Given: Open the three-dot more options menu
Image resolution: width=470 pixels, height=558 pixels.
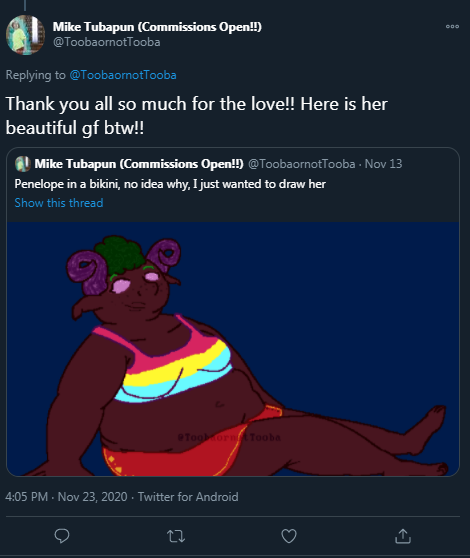Looking at the screenshot, I should point(452,26).
